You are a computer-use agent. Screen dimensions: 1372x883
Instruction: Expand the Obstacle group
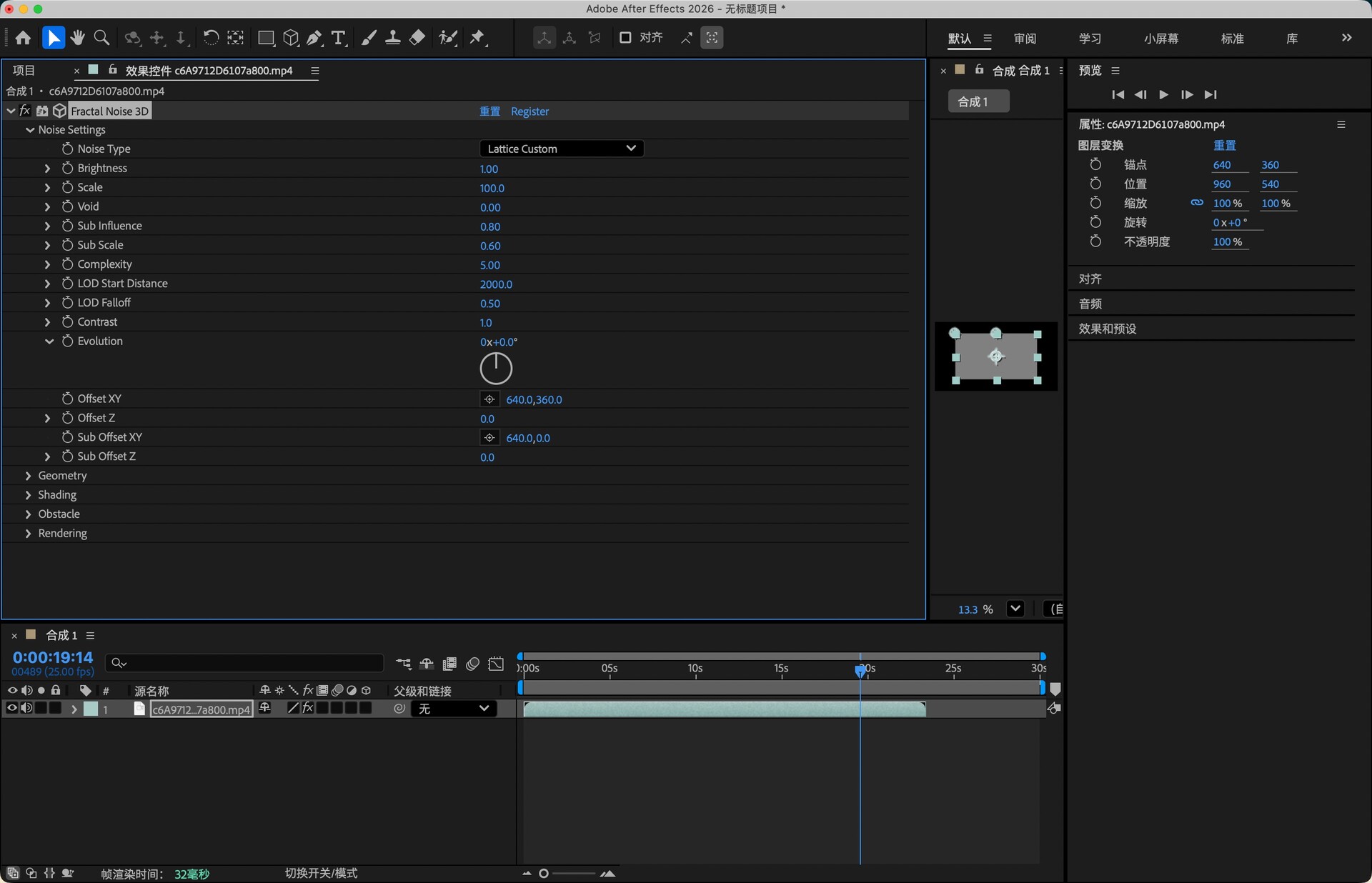[29, 514]
